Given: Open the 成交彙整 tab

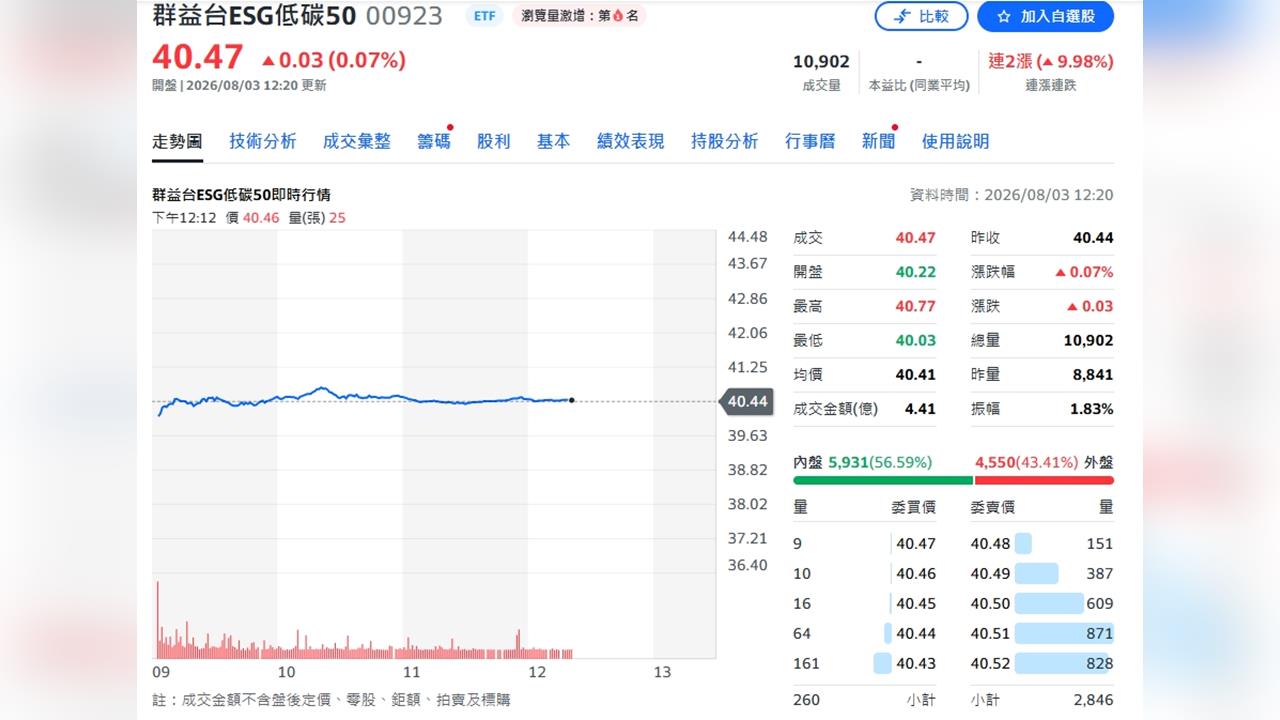Looking at the screenshot, I should 357,141.
